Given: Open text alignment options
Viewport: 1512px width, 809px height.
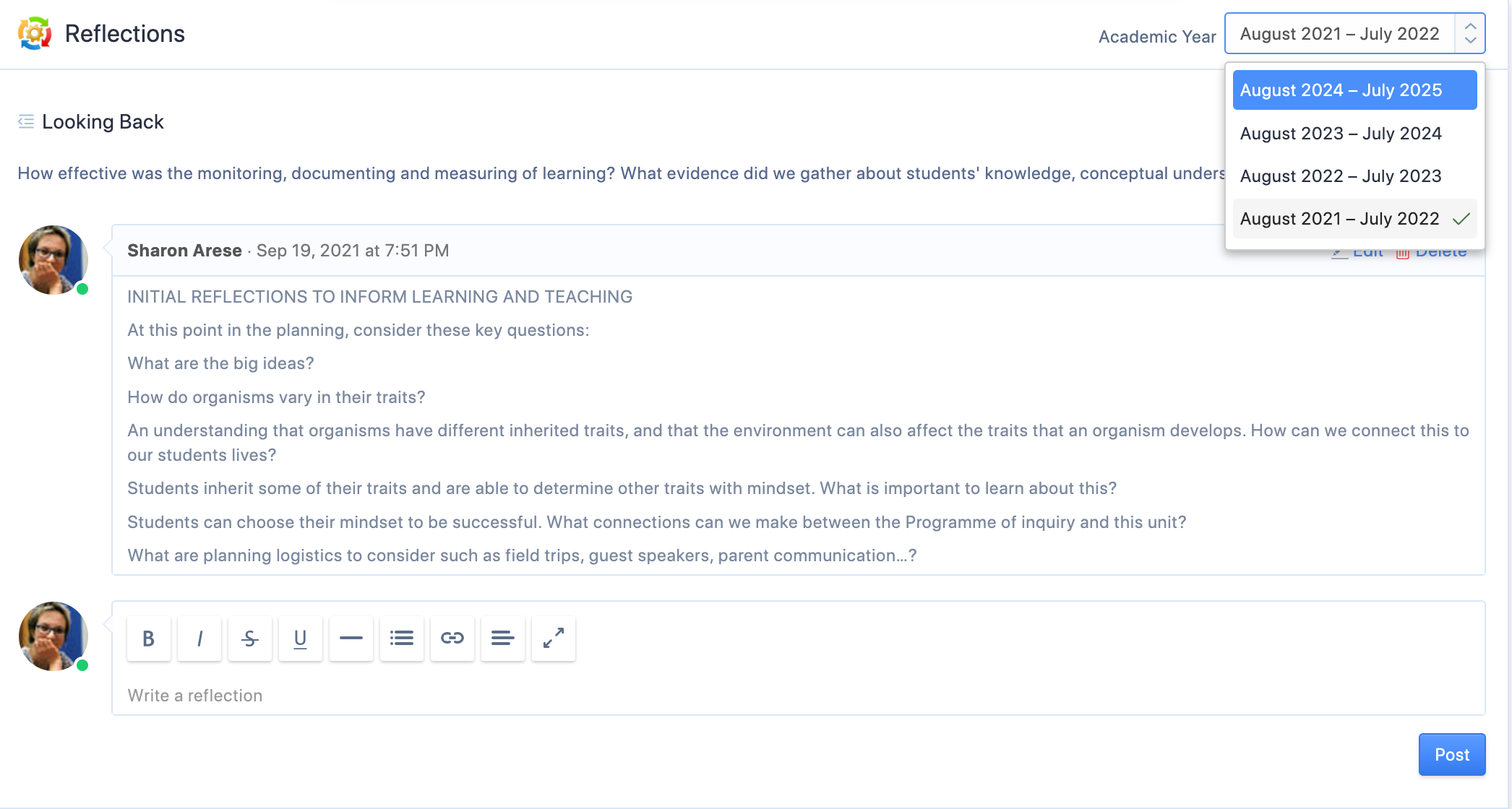Looking at the screenshot, I should point(502,638).
